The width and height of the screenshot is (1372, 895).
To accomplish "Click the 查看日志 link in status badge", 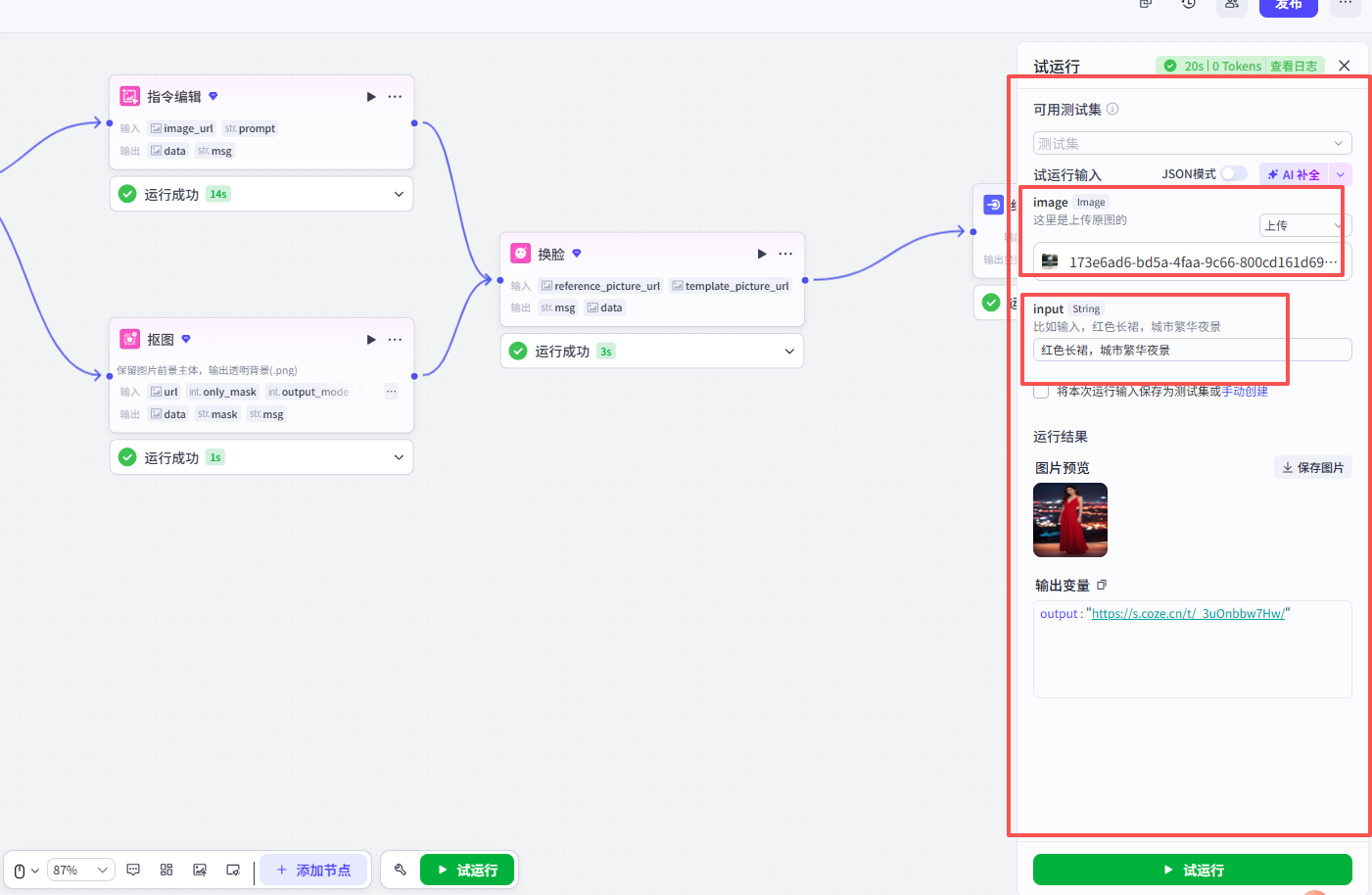I will 1294,66.
